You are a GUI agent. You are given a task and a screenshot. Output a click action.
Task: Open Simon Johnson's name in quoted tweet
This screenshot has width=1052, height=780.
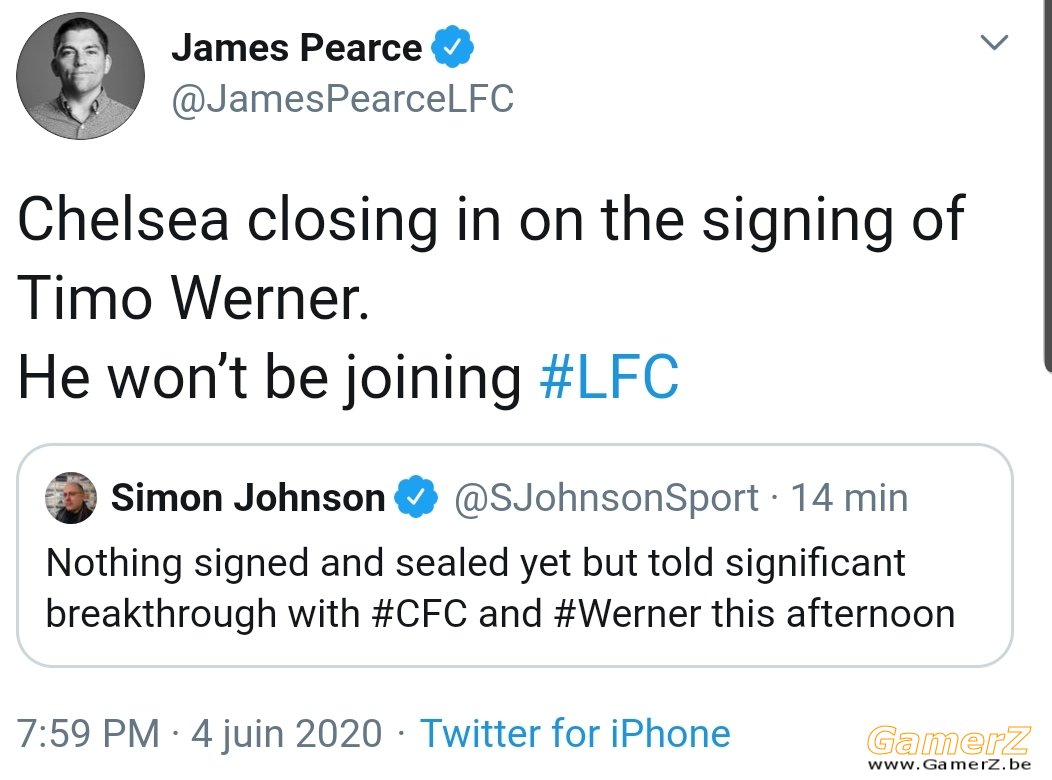(248, 498)
